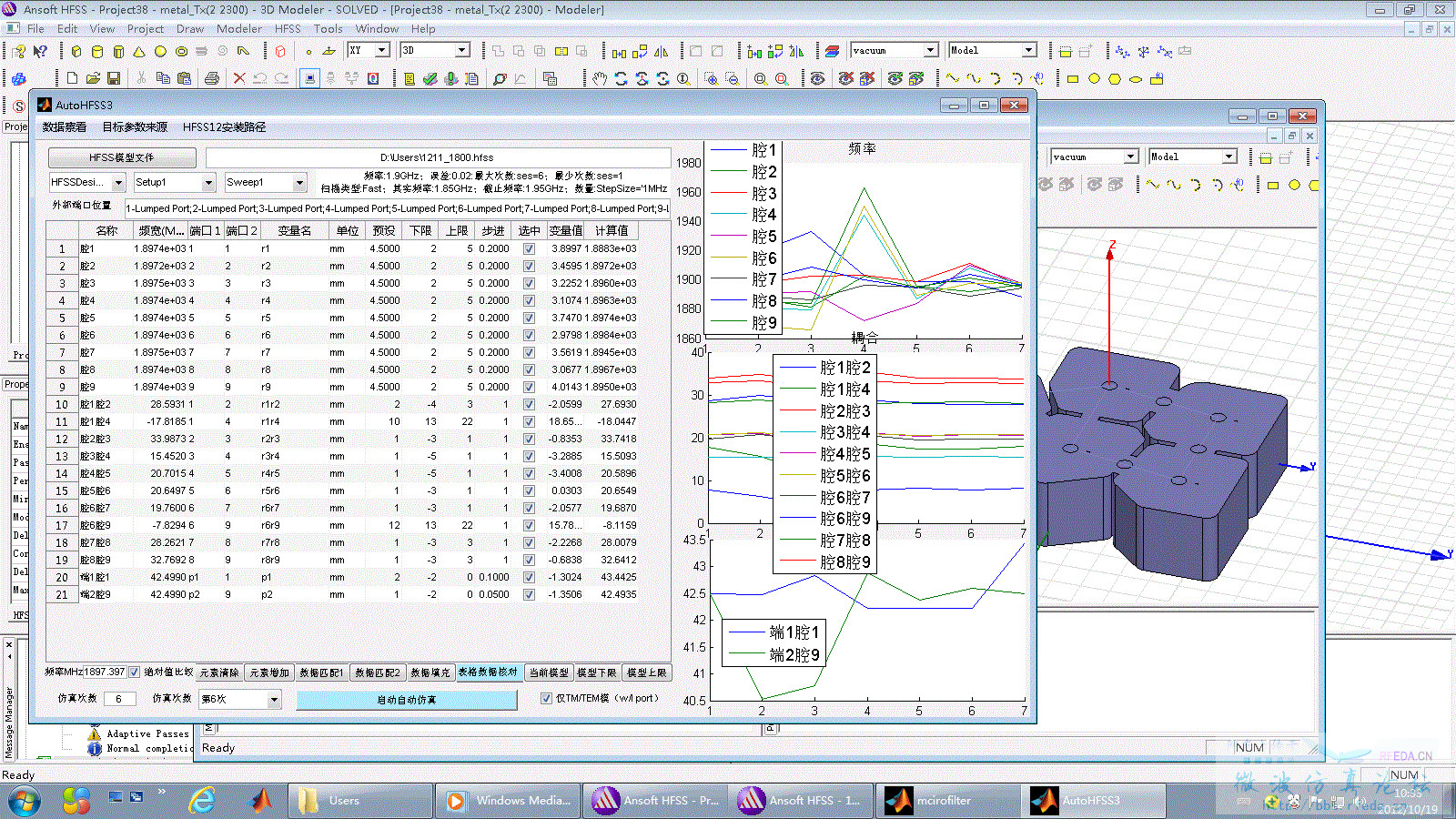
Task: Open the 数据察看 menu in AutoHFSS3
Action: tap(65, 127)
